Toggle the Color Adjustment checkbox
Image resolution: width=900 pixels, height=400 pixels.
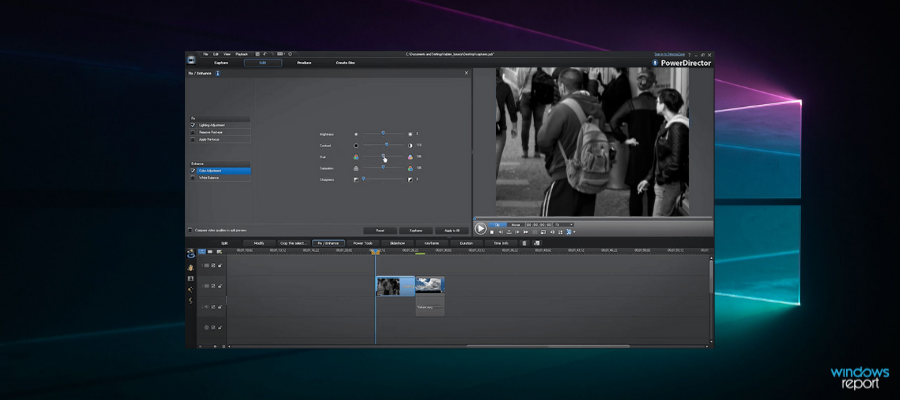tap(193, 170)
